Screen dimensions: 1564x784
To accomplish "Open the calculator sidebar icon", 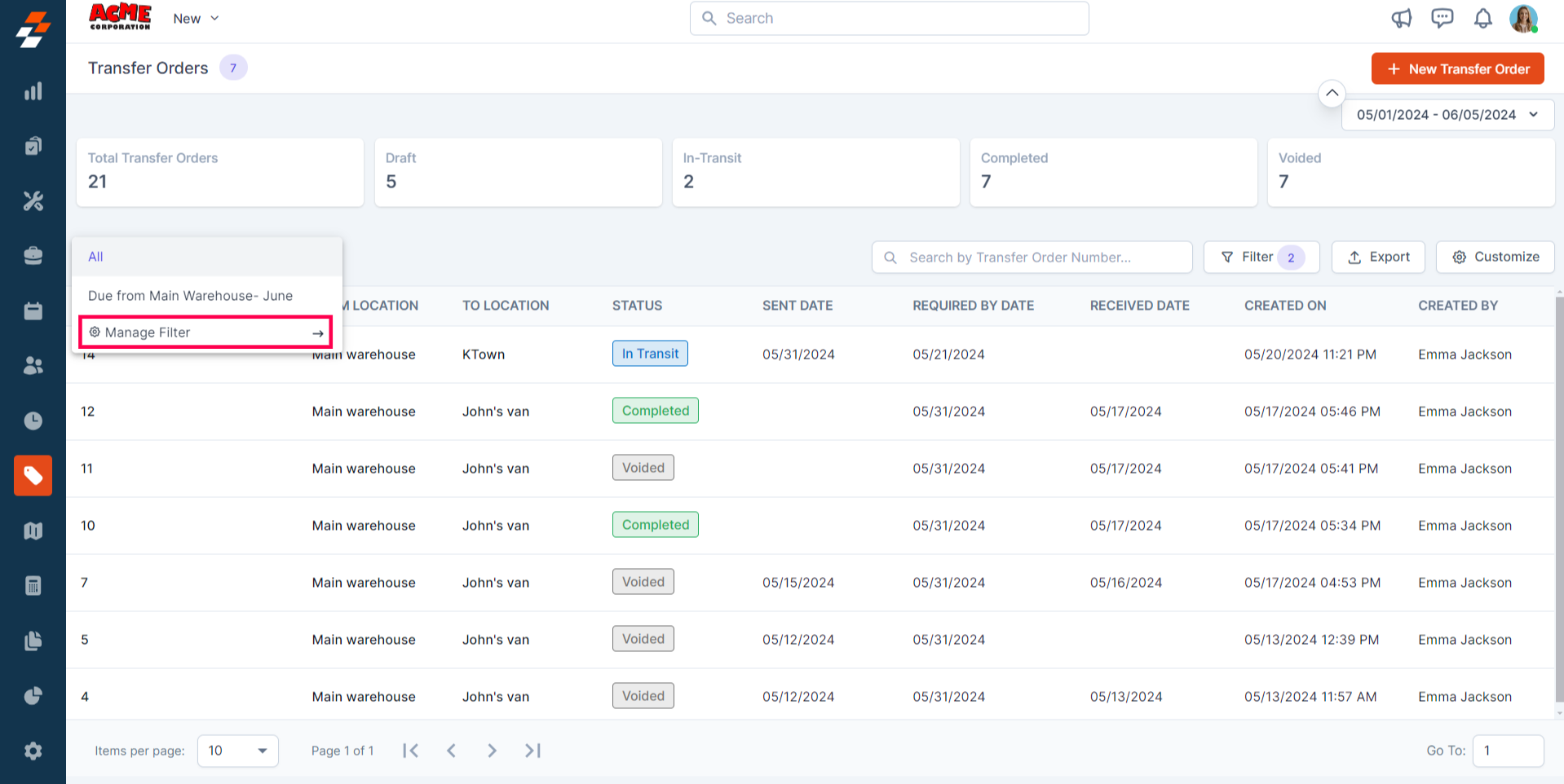I will coord(33,585).
